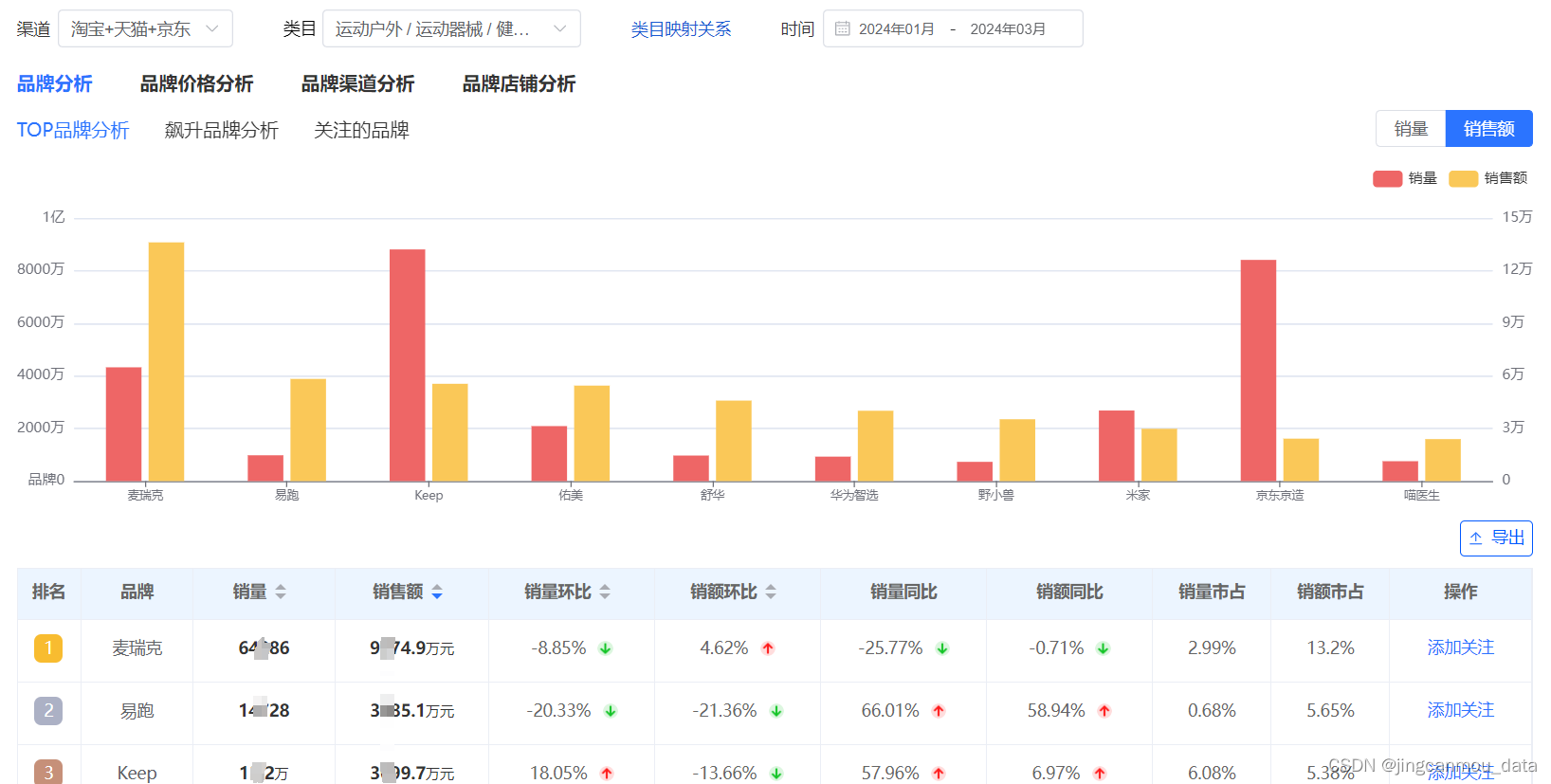Click the 18.05% up arrow icon
This screenshot has height=784, width=1551.
pos(607,774)
